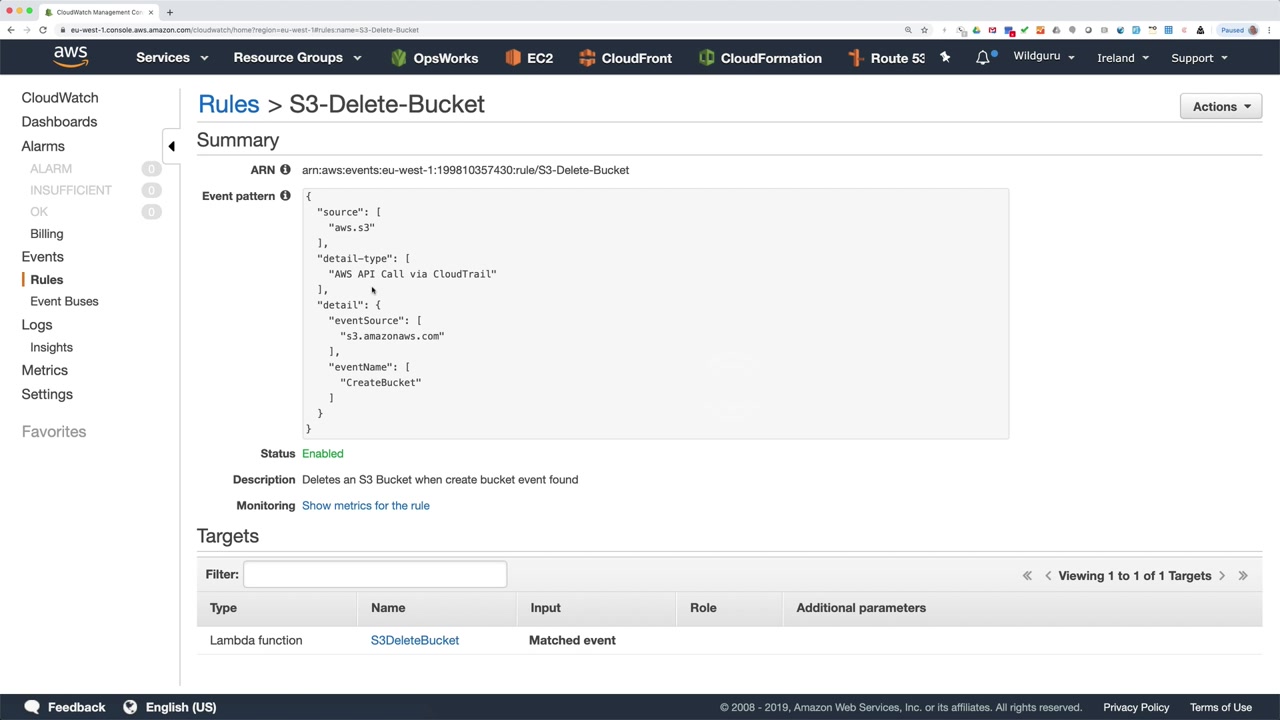This screenshot has width=1280, height=720.
Task: Click the browser back arrow
Action: (10, 30)
